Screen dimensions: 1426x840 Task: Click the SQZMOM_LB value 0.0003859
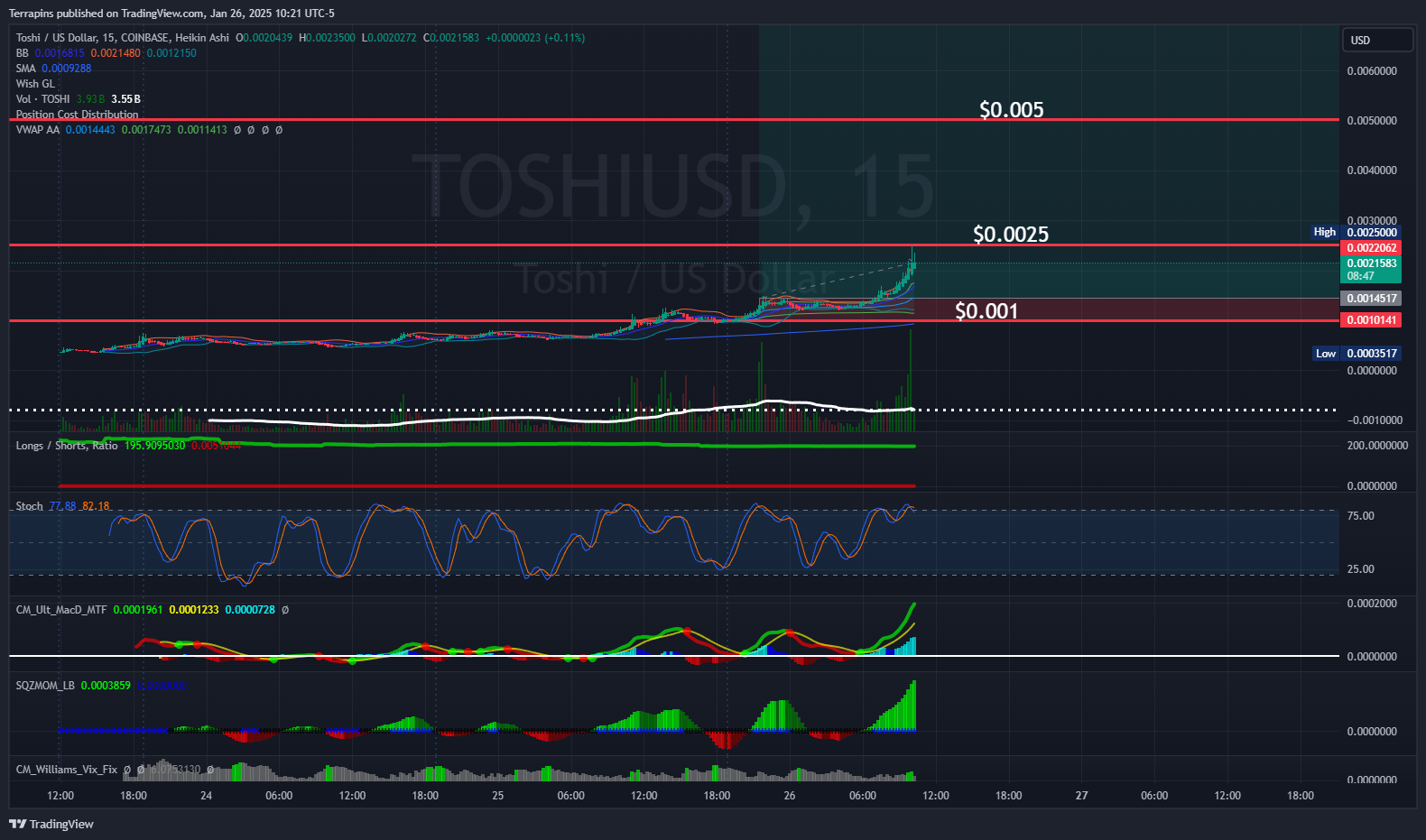(106, 686)
